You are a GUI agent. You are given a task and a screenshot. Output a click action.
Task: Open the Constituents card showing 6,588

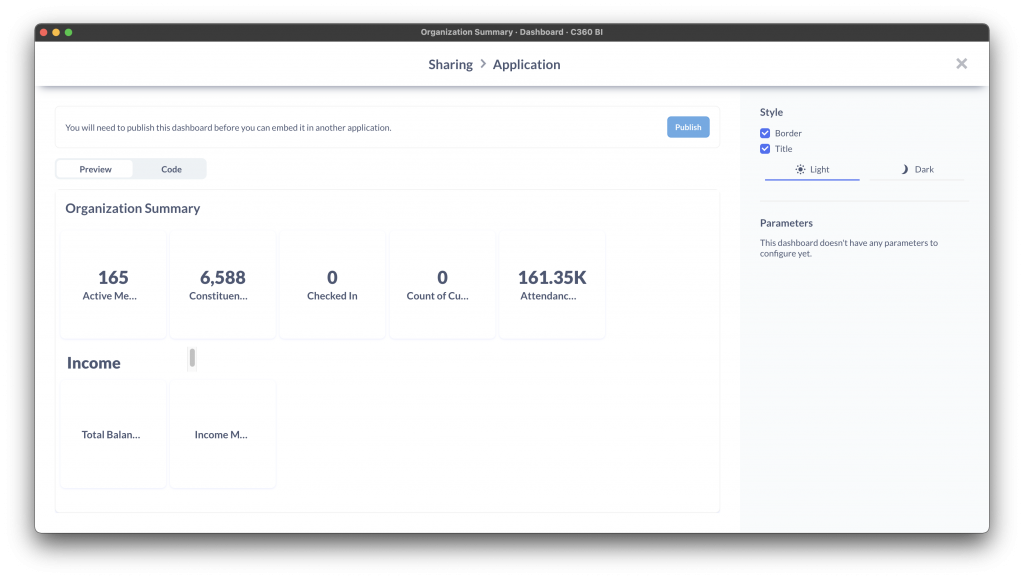click(x=223, y=285)
